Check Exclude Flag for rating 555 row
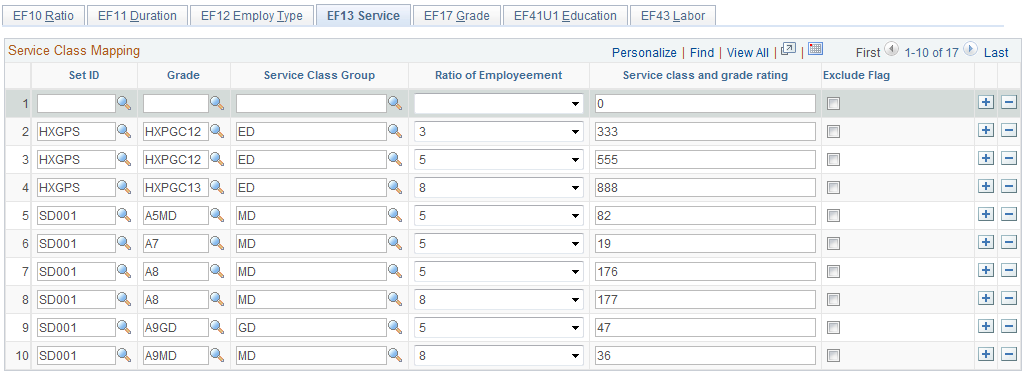 click(834, 159)
